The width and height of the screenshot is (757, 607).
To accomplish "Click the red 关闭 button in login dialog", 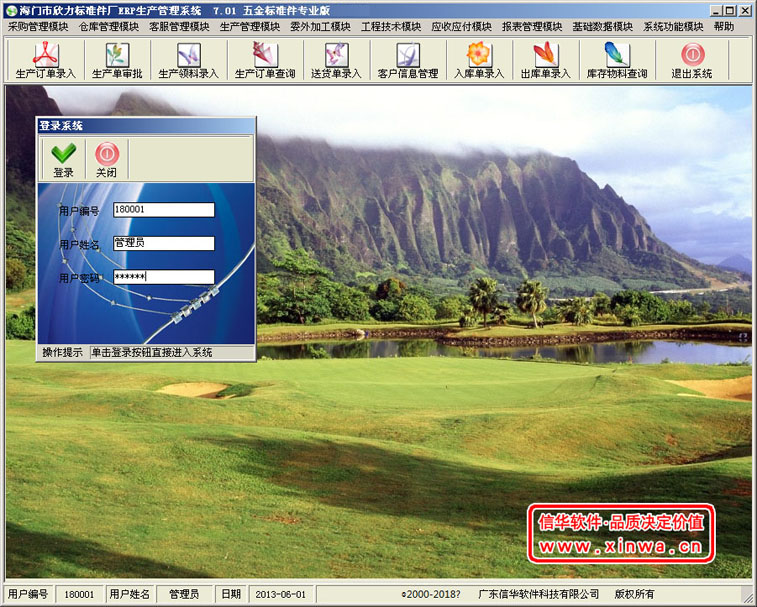I will tap(107, 159).
